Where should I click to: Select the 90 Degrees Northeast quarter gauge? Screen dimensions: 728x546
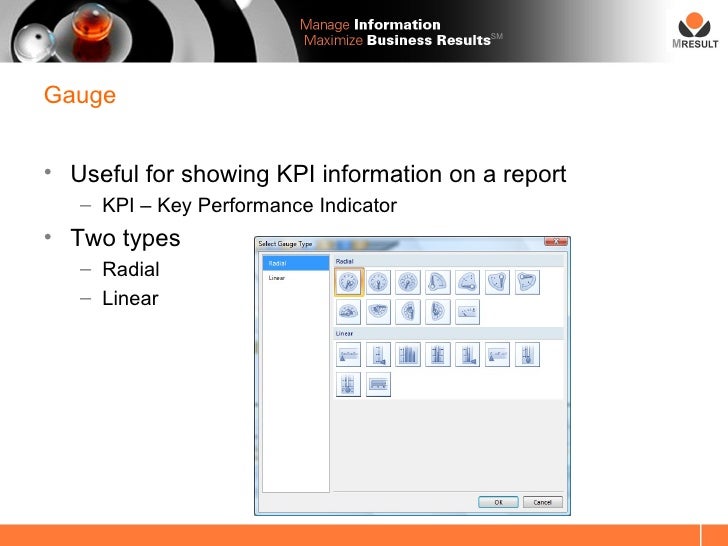click(438, 282)
